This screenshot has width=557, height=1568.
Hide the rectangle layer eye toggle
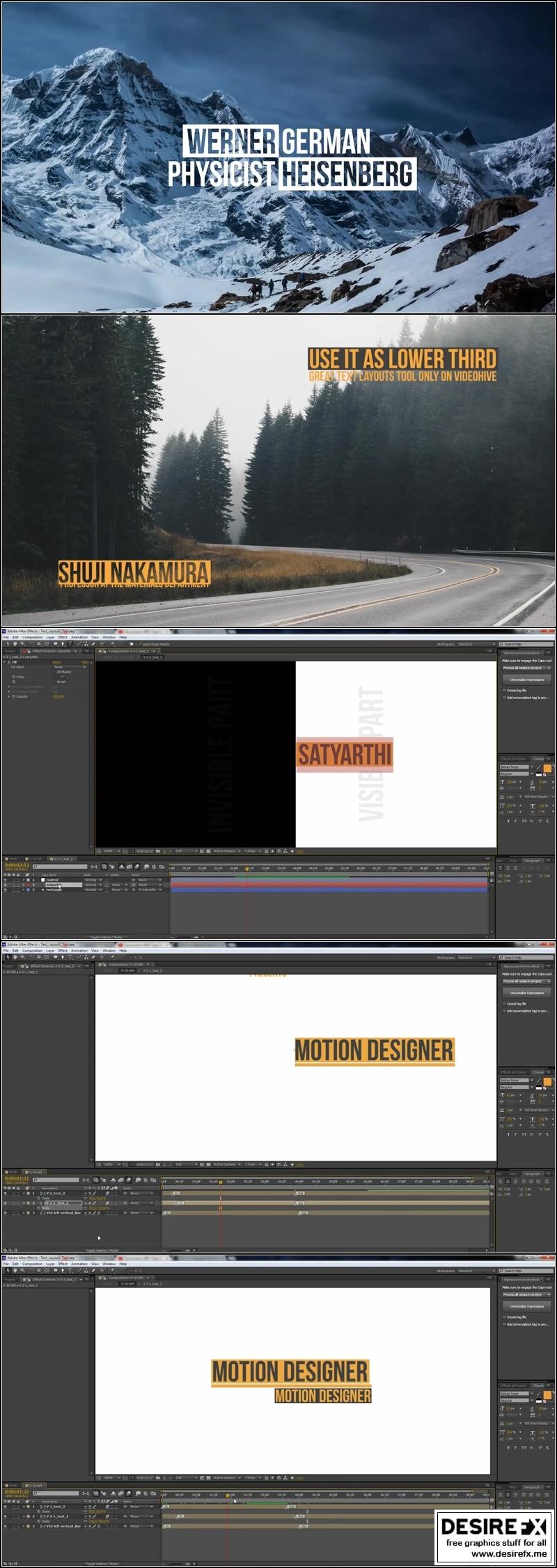[5, 890]
